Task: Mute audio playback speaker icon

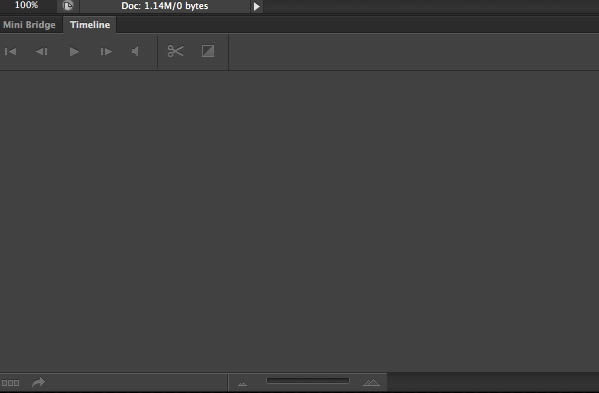Action: click(x=135, y=51)
